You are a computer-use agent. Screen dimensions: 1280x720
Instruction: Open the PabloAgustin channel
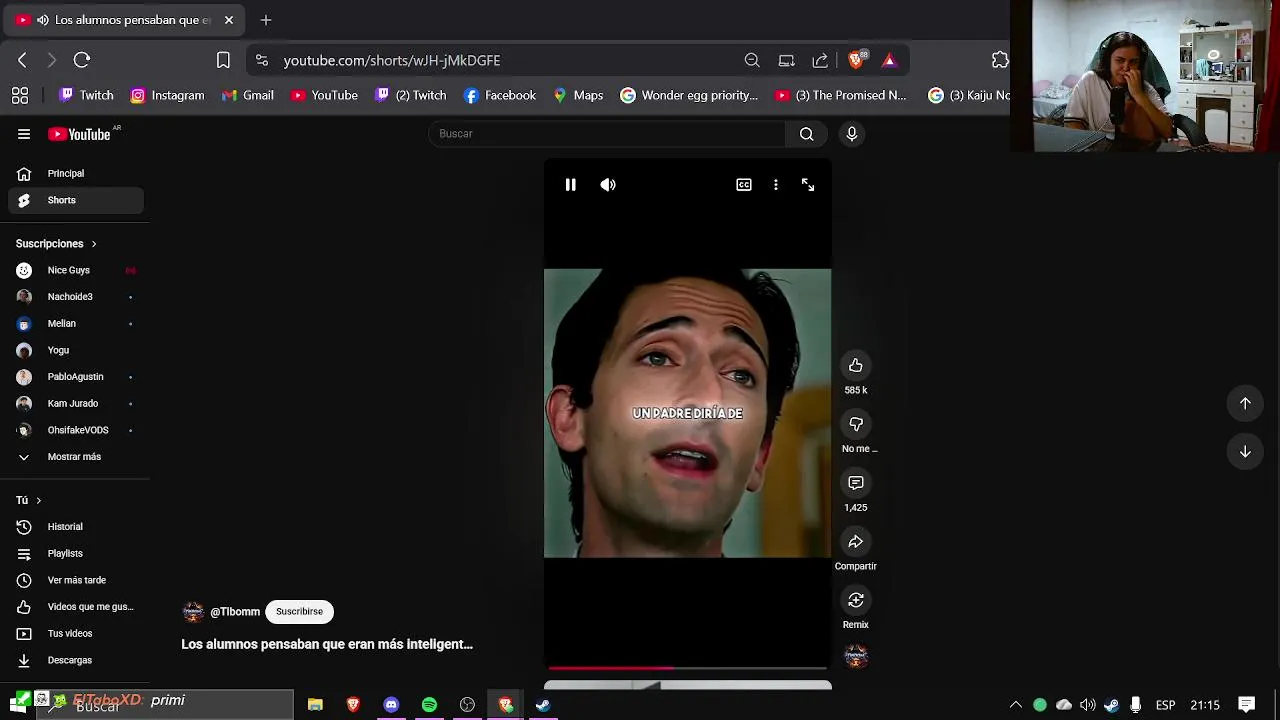pos(76,377)
